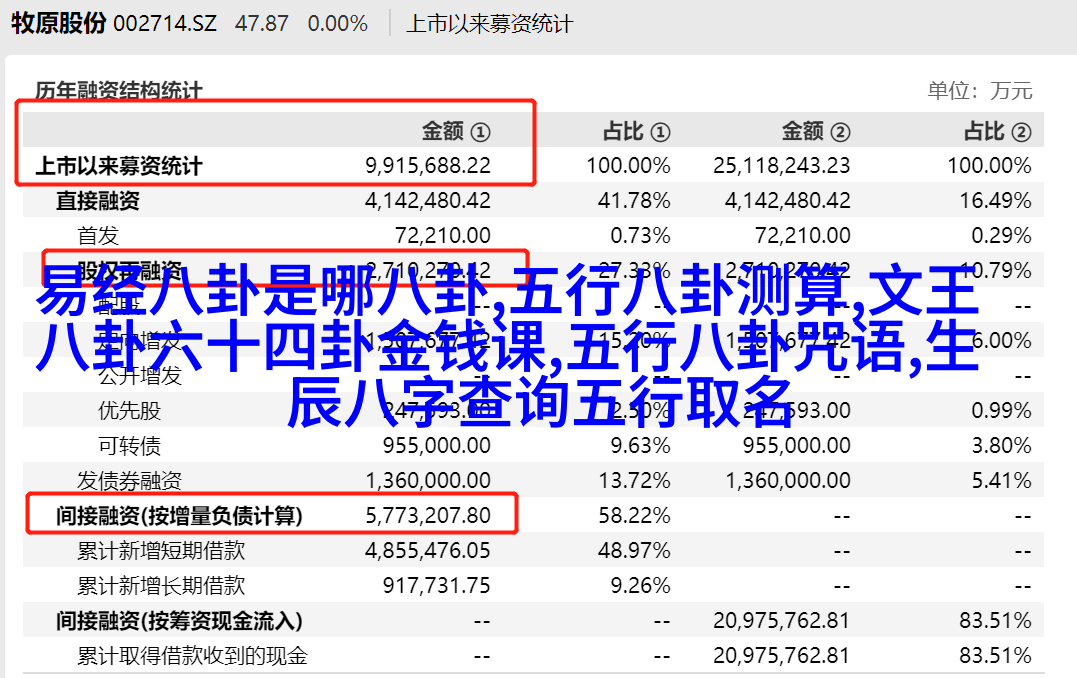Select the 累计新增长期借款 row label
The width and height of the screenshot is (1077, 678).
[161, 586]
